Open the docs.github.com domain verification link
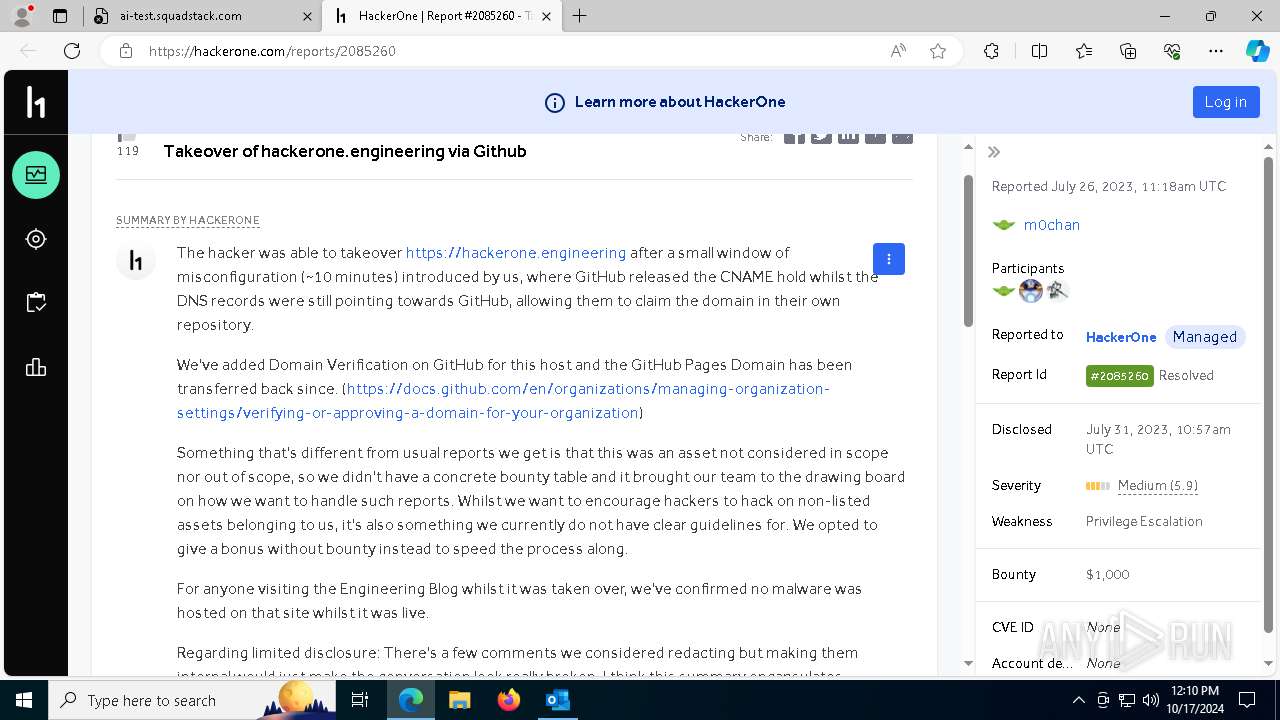 (x=503, y=401)
